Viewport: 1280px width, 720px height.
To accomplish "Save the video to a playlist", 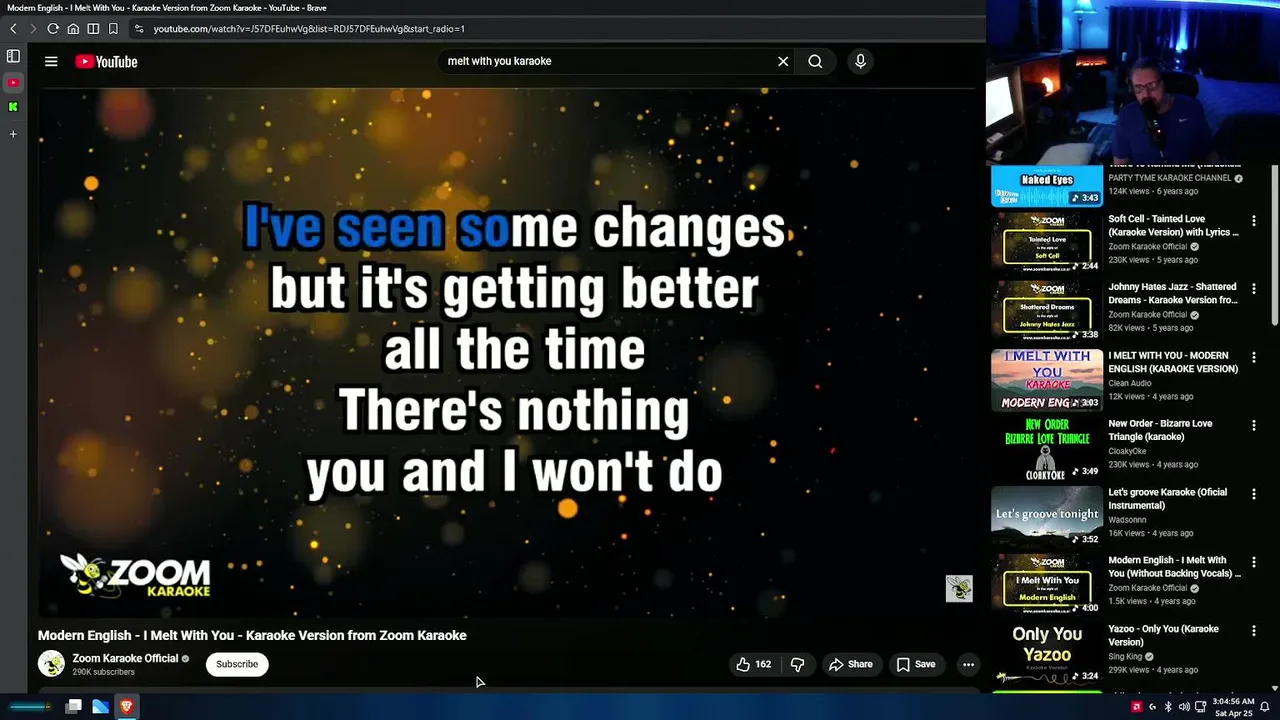I will coord(916,664).
